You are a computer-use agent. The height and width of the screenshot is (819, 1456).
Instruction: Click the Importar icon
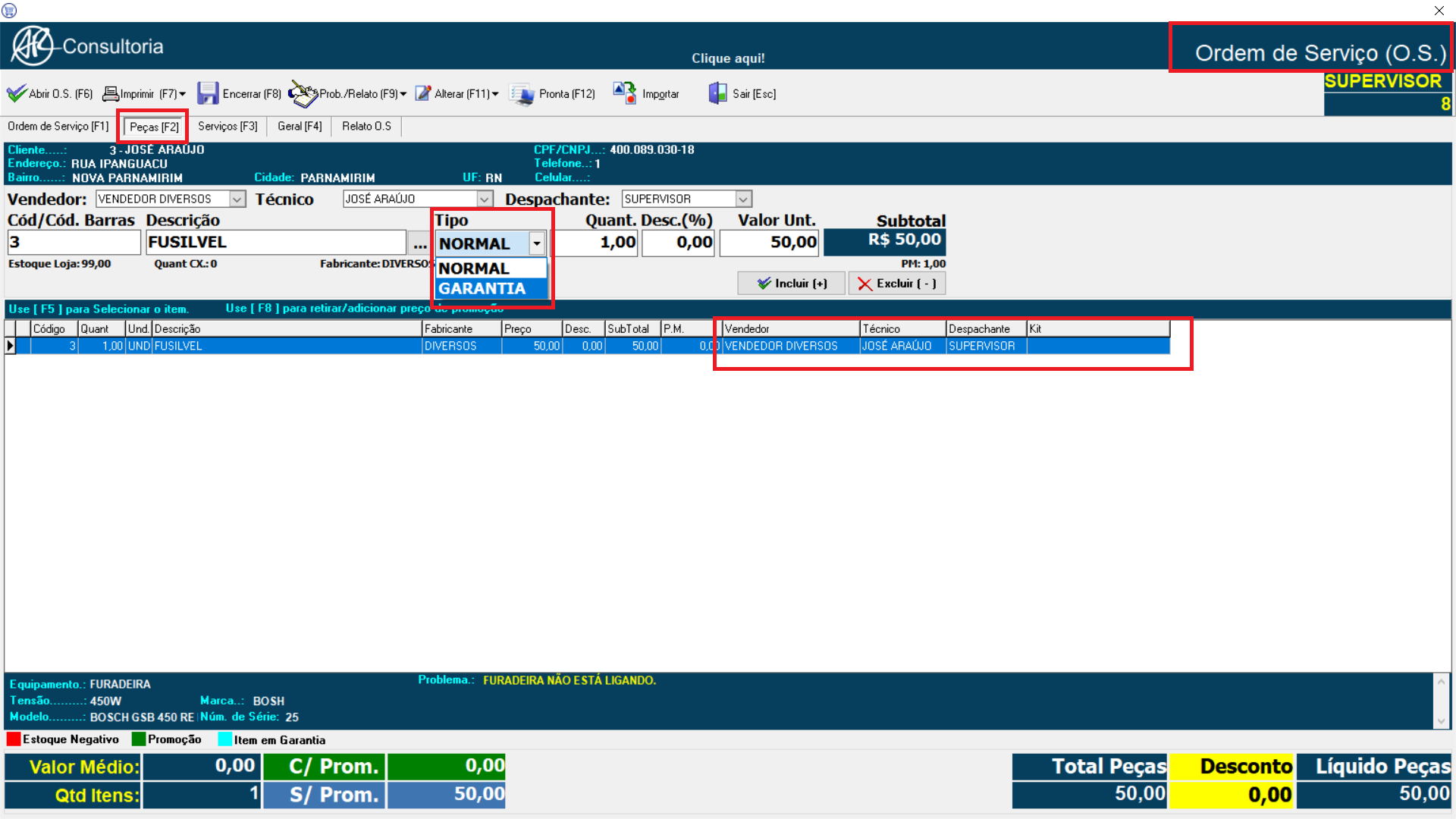pyautogui.click(x=624, y=93)
